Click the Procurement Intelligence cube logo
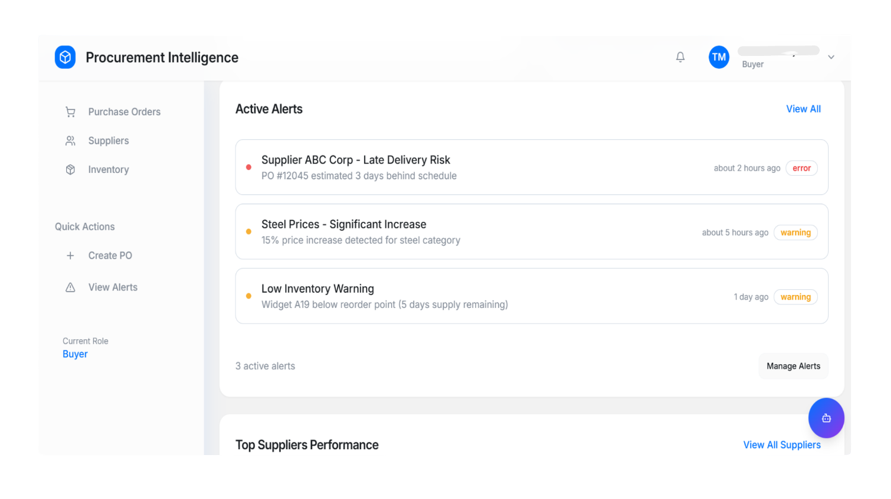 65,58
